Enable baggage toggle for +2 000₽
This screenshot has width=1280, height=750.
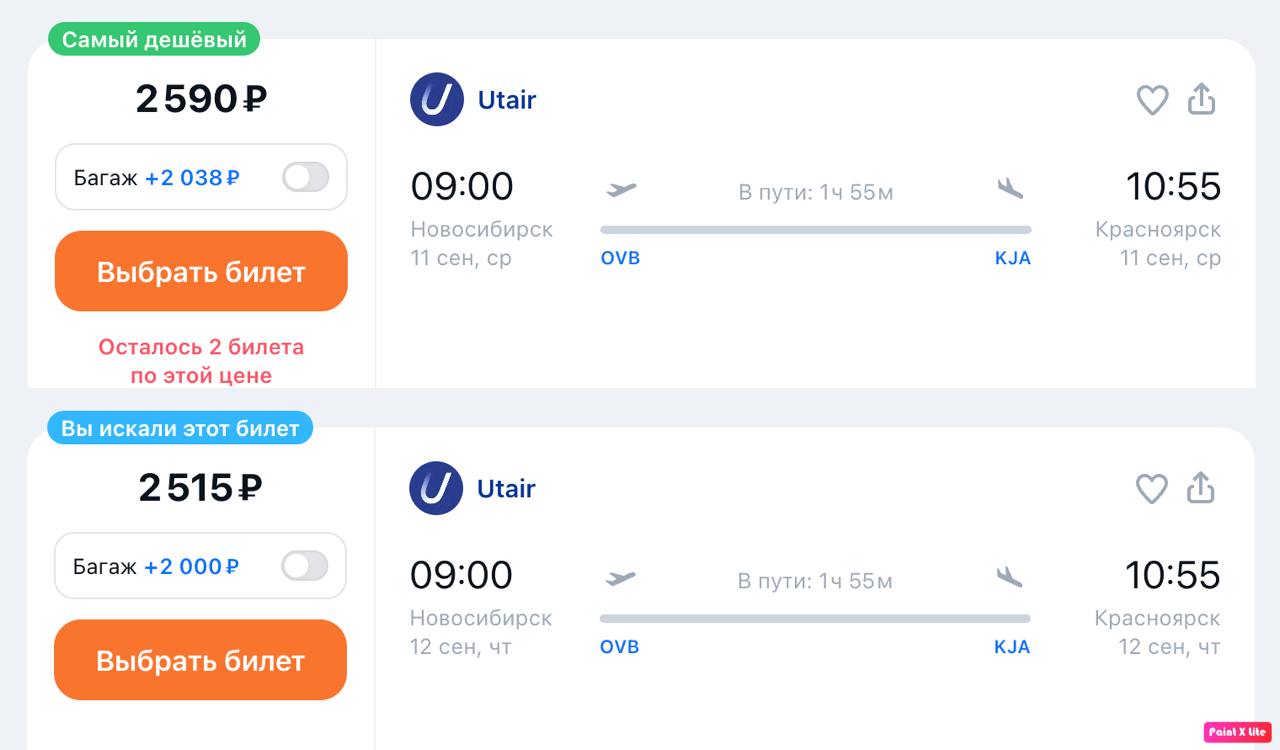pos(304,567)
